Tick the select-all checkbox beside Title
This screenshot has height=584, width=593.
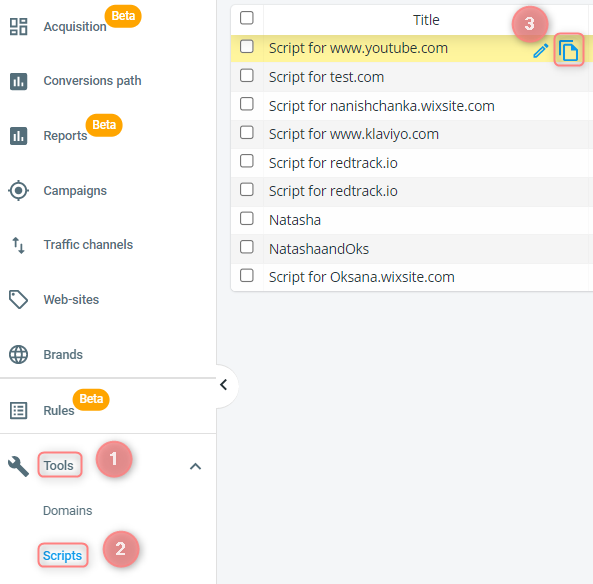[247, 18]
